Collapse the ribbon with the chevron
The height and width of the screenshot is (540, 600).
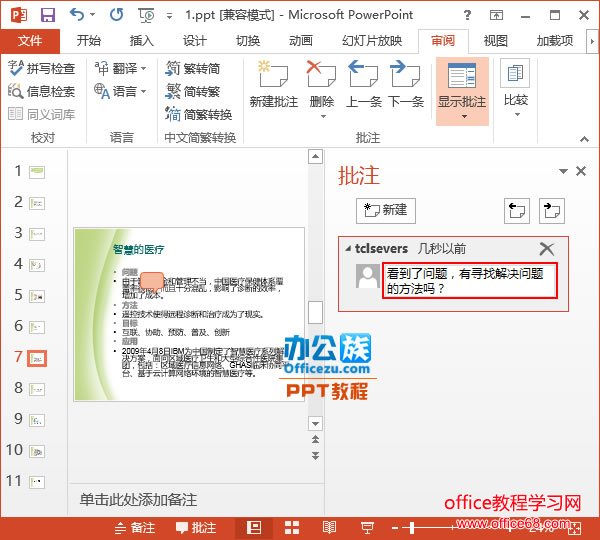coord(584,139)
